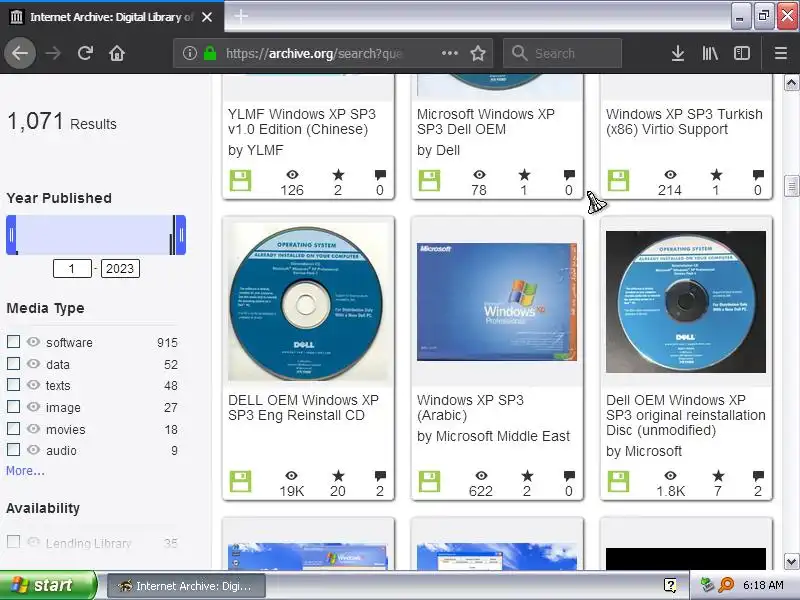Open a new browser tab
Viewport: 800px width, 600px height.
tap(241, 16)
